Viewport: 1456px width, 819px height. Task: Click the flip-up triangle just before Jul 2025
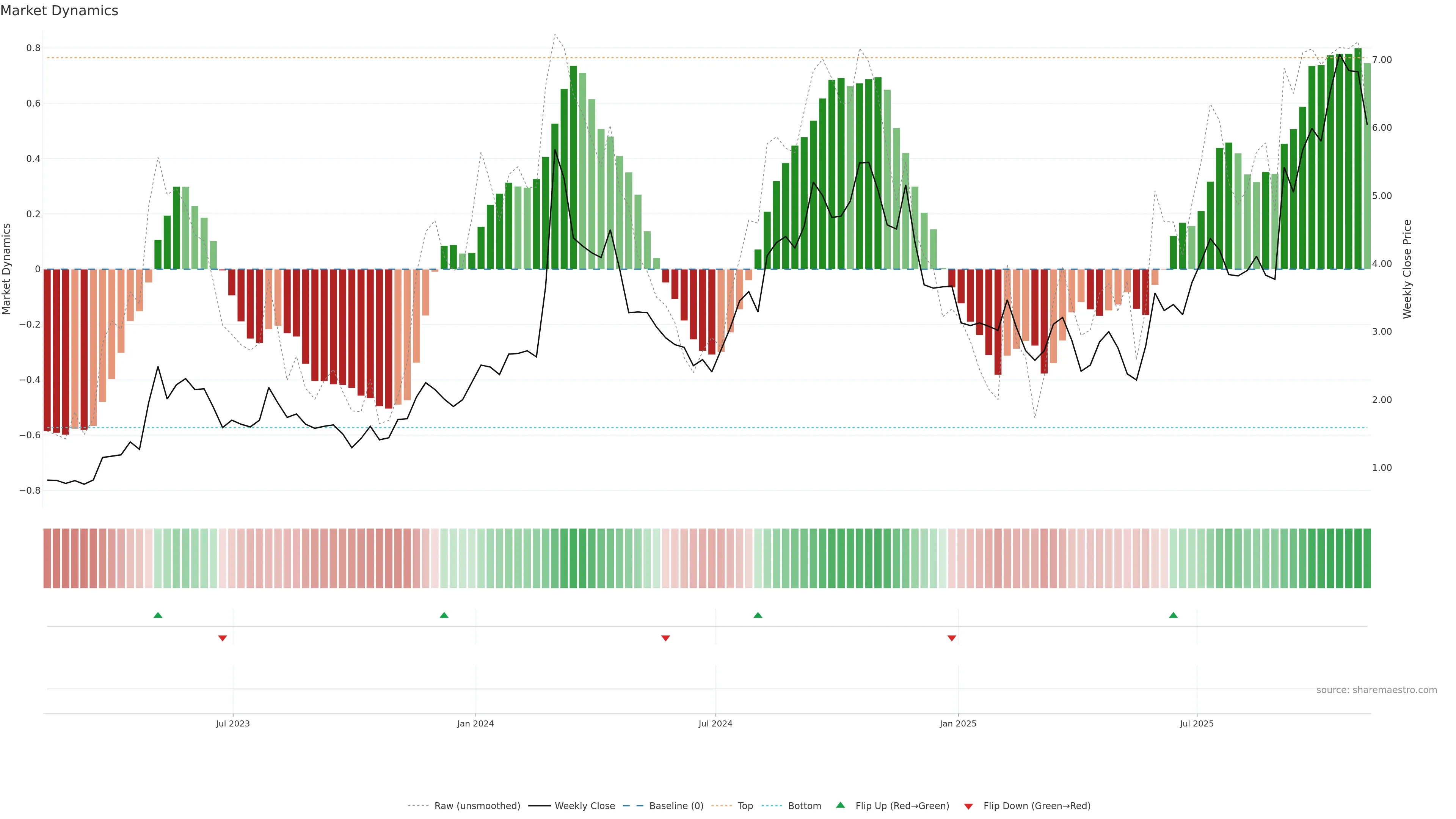[1174, 615]
